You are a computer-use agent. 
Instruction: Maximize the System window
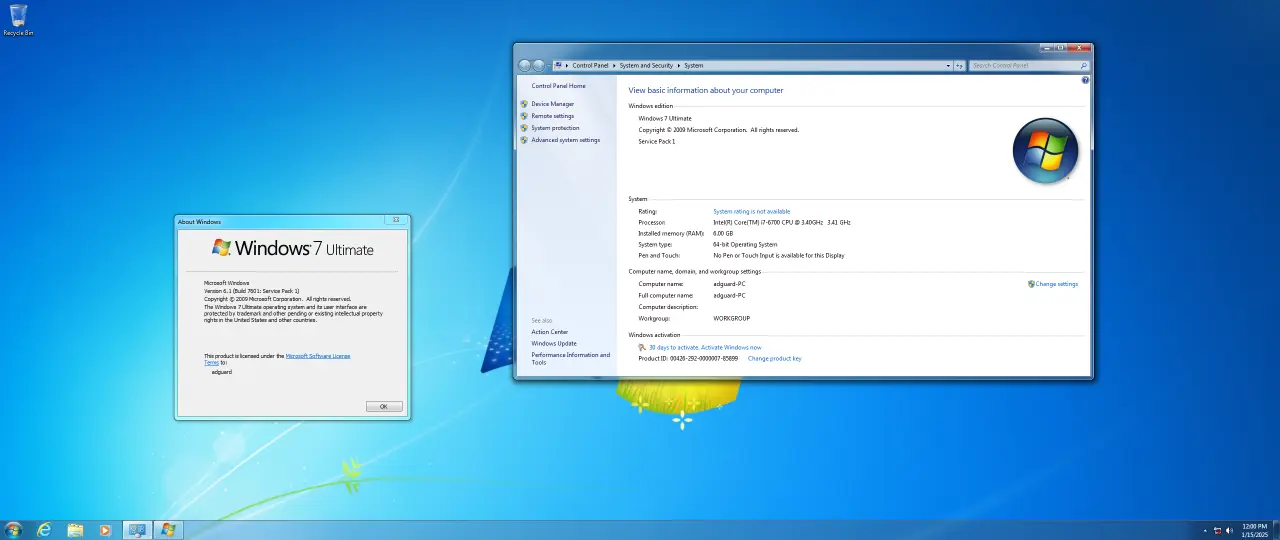click(1059, 47)
